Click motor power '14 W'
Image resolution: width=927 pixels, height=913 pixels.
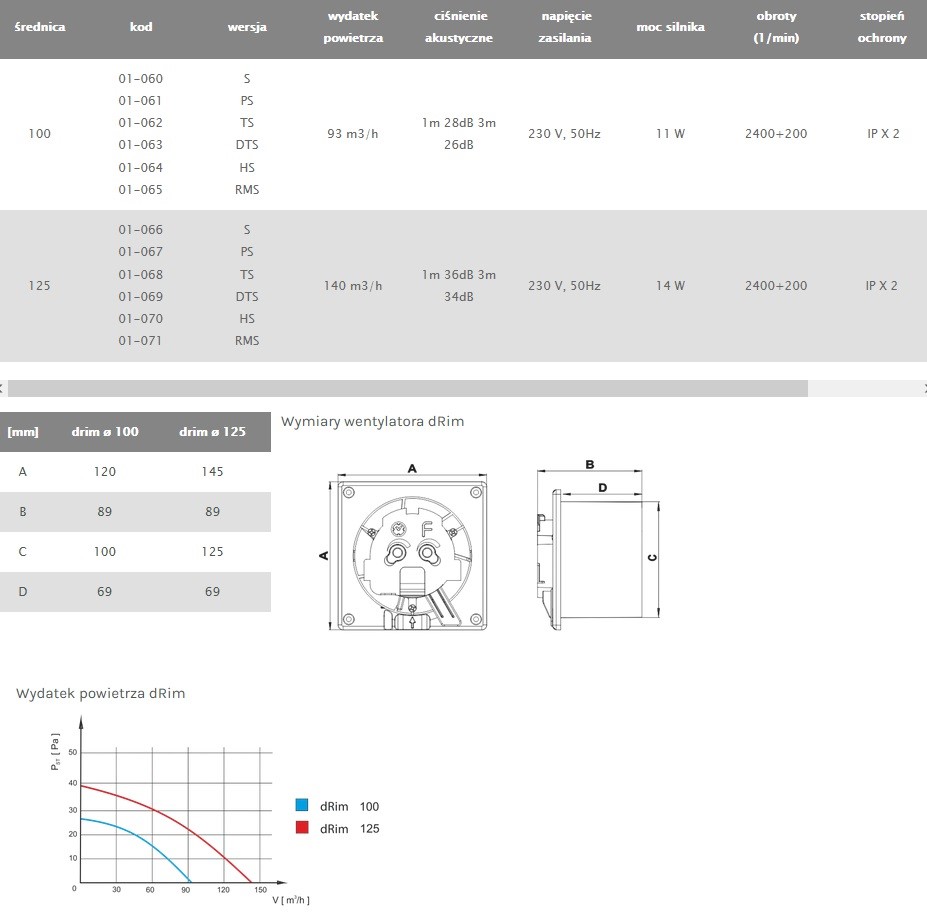(670, 286)
